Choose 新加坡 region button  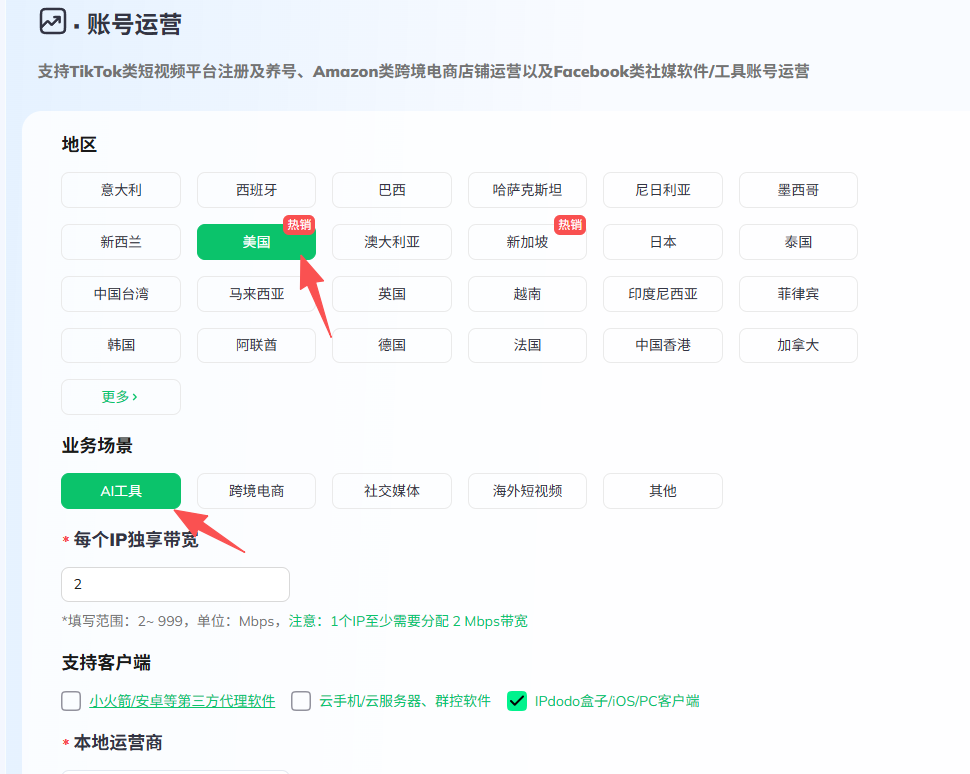click(527, 242)
